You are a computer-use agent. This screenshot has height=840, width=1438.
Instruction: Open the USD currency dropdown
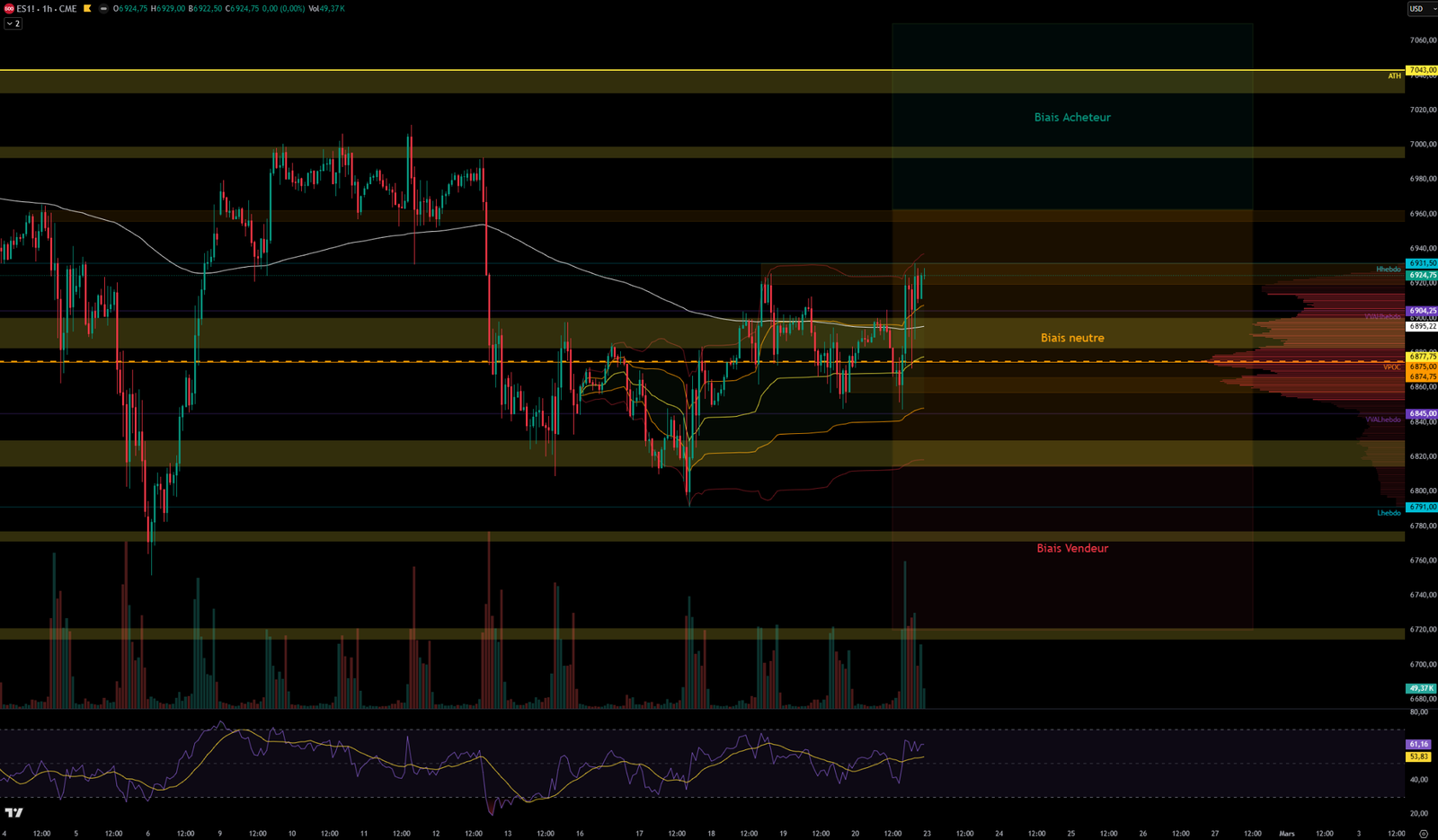click(x=1418, y=9)
